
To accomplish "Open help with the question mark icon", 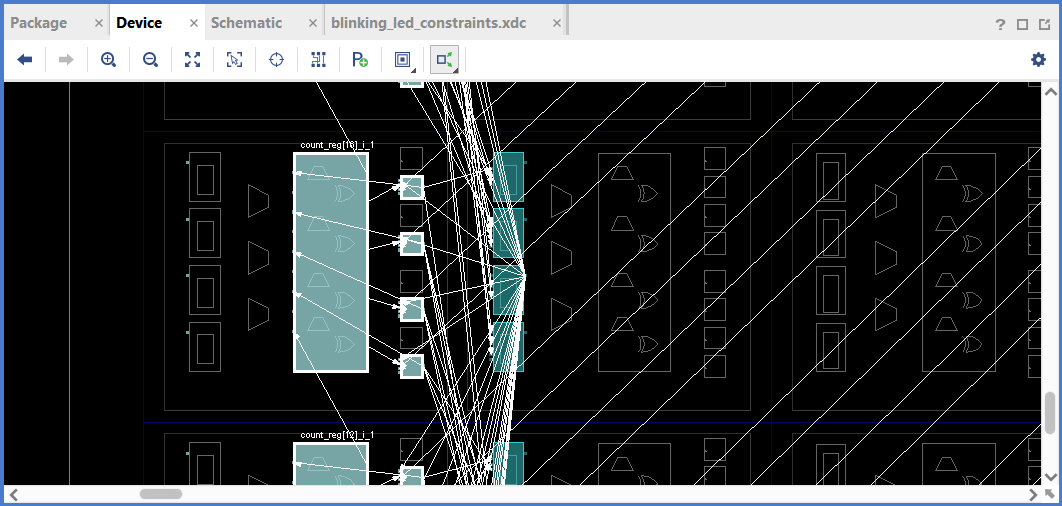I will (1000, 24).
